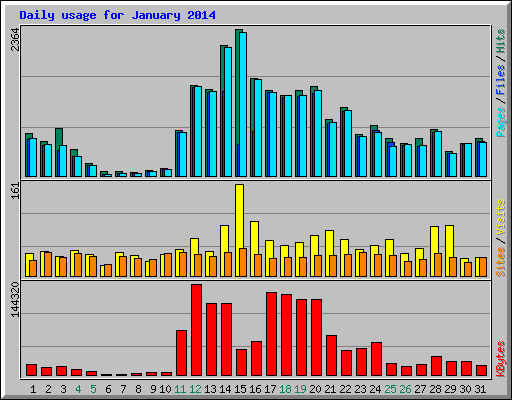Click green weekend day 5 label
The image size is (512, 400).
click(93, 389)
